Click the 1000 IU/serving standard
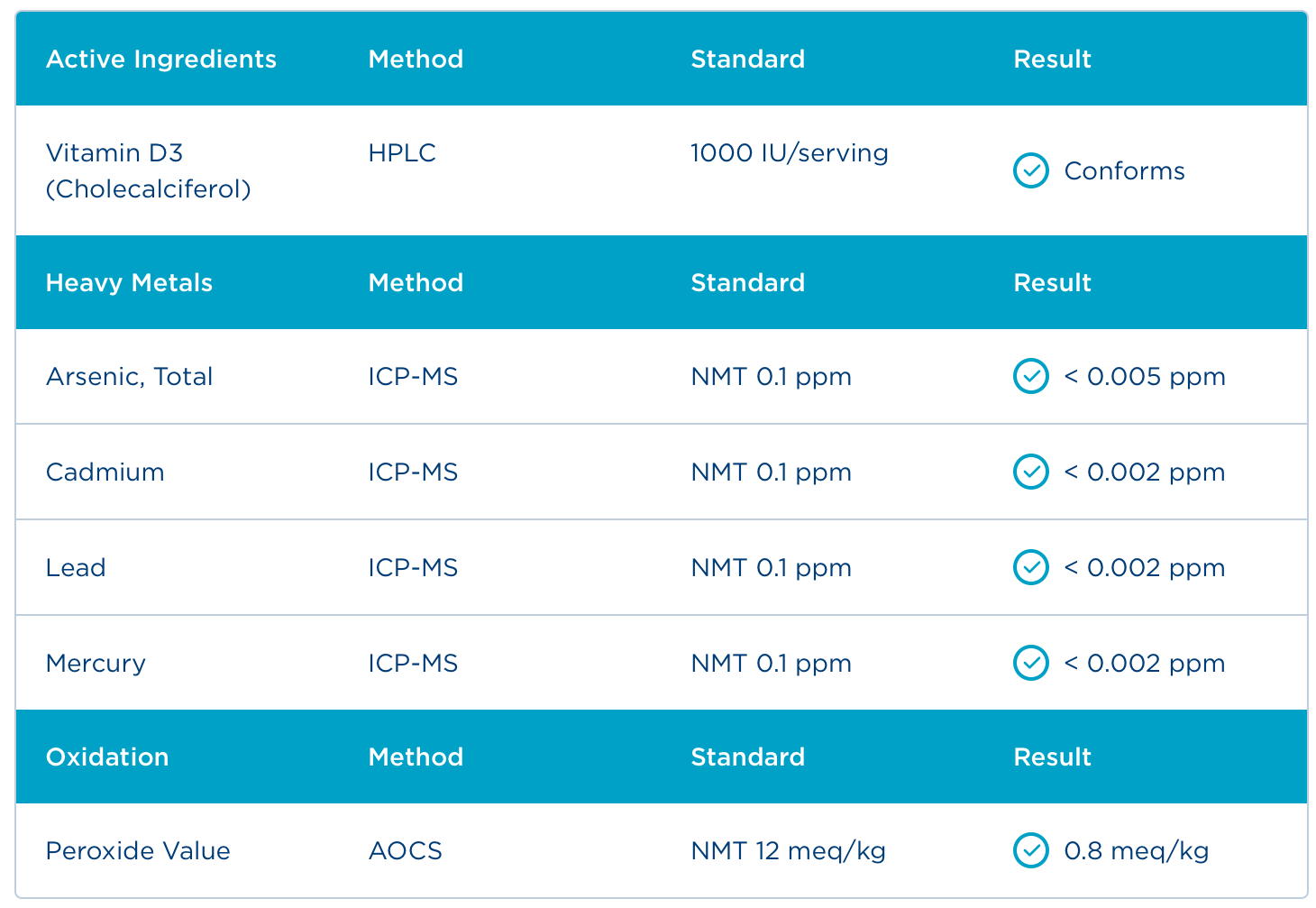This screenshot has height=908, width=1316. (x=790, y=153)
